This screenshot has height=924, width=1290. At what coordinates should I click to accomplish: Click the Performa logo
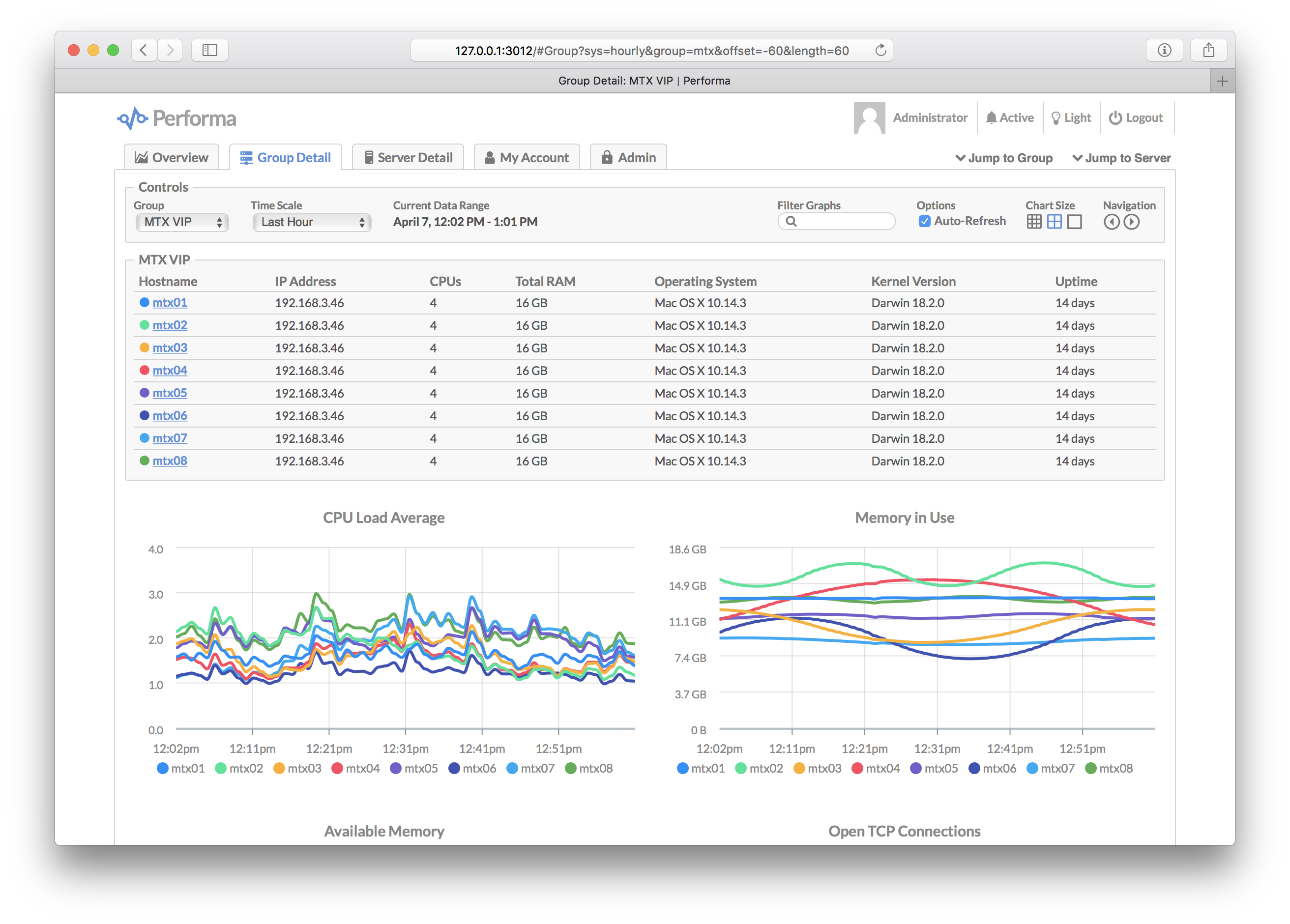[177, 118]
